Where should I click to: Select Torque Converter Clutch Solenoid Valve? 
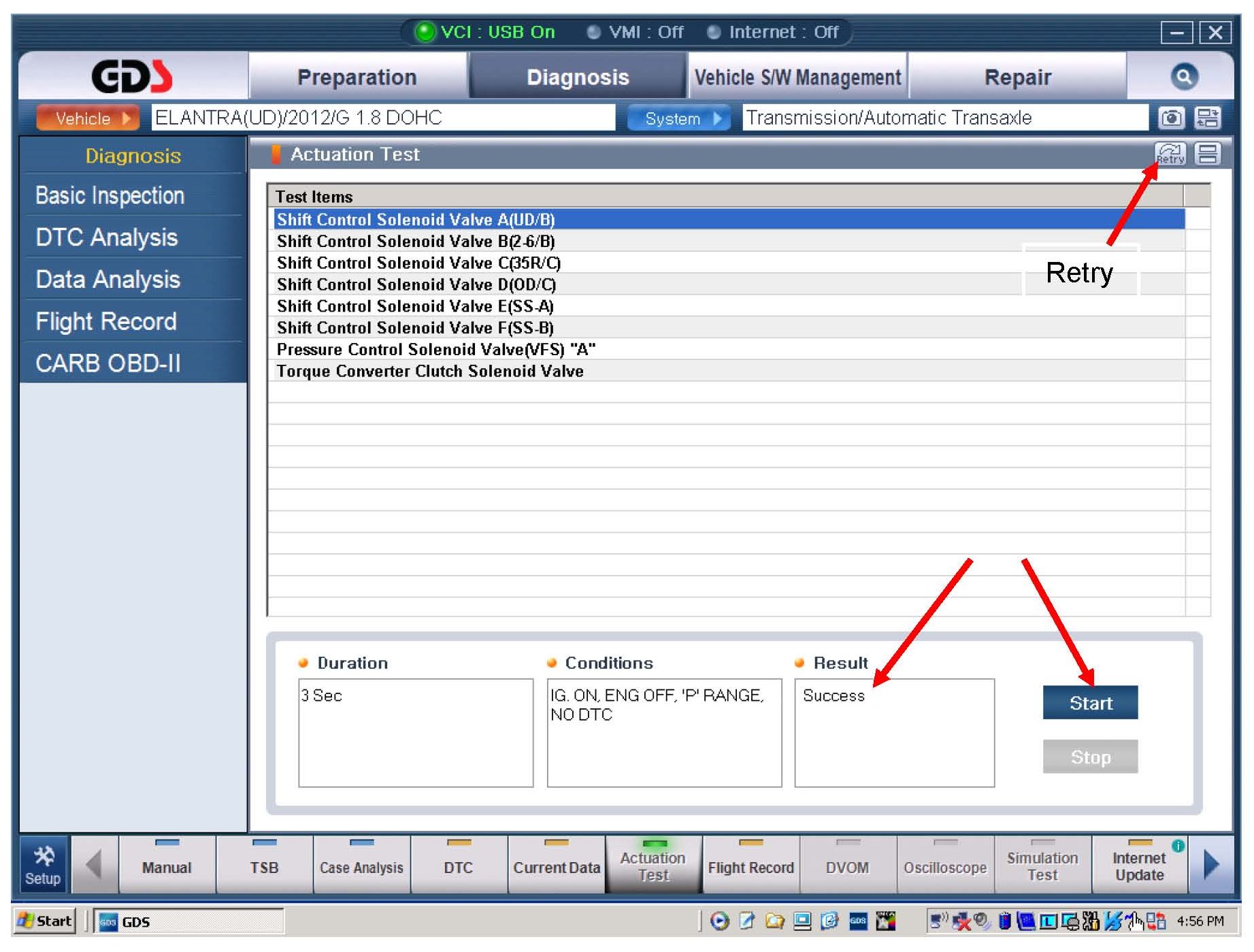(x=429, y=371)
